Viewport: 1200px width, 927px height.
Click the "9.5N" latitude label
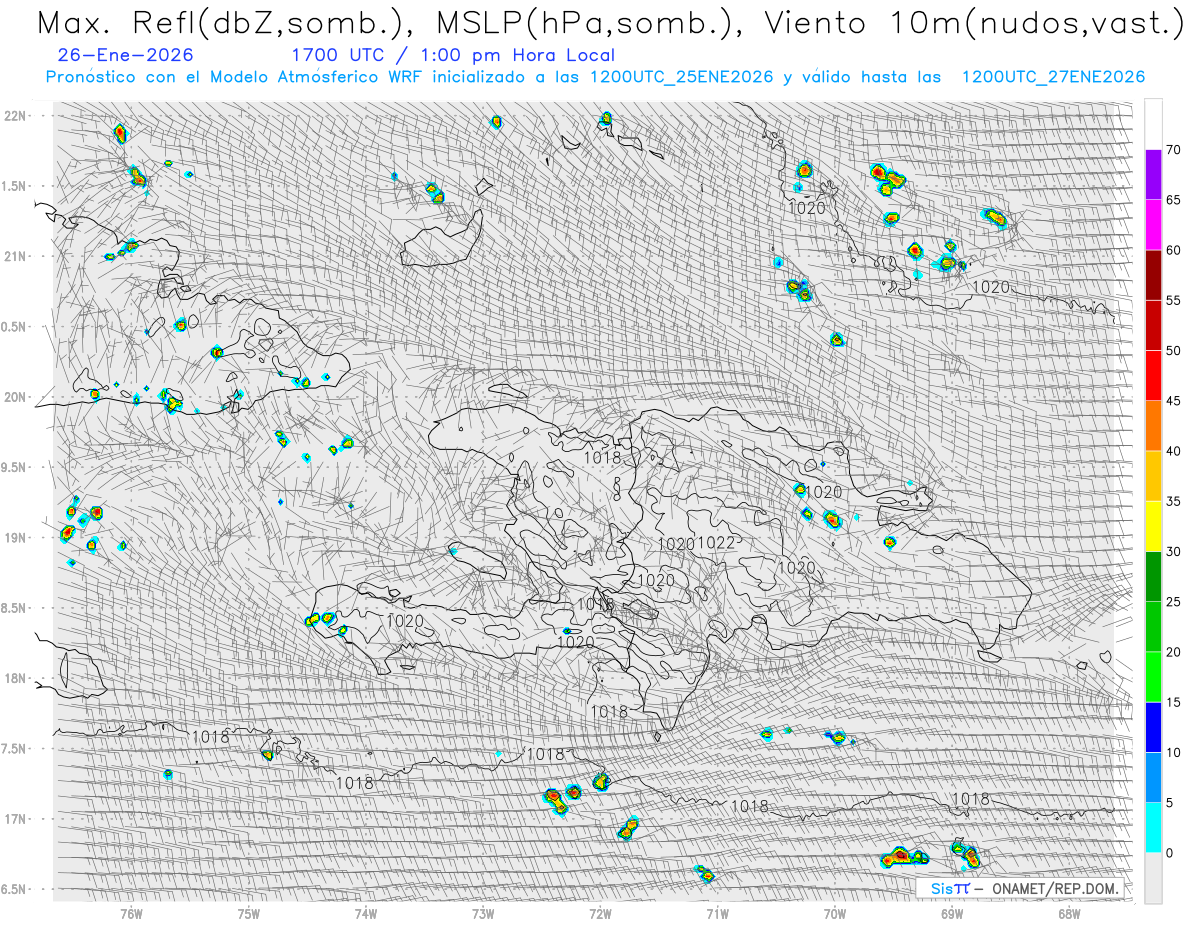tap(15, 468)
